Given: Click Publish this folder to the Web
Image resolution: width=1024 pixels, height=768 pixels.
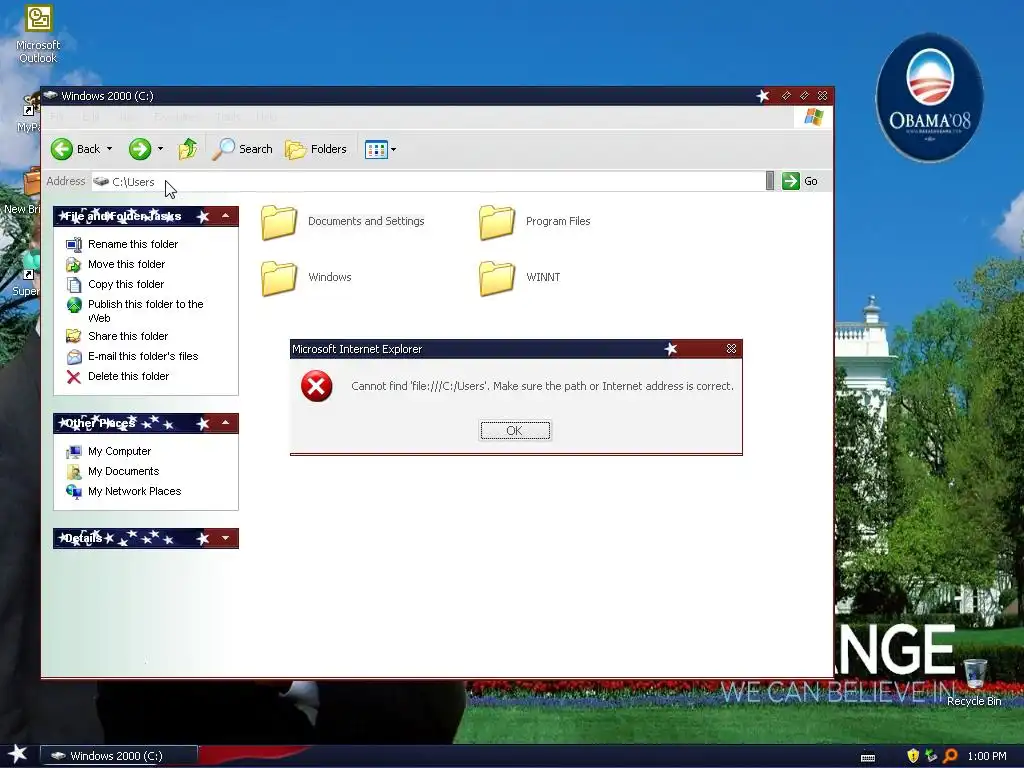Looking at the screenshot, I should (x=146, y=311).
